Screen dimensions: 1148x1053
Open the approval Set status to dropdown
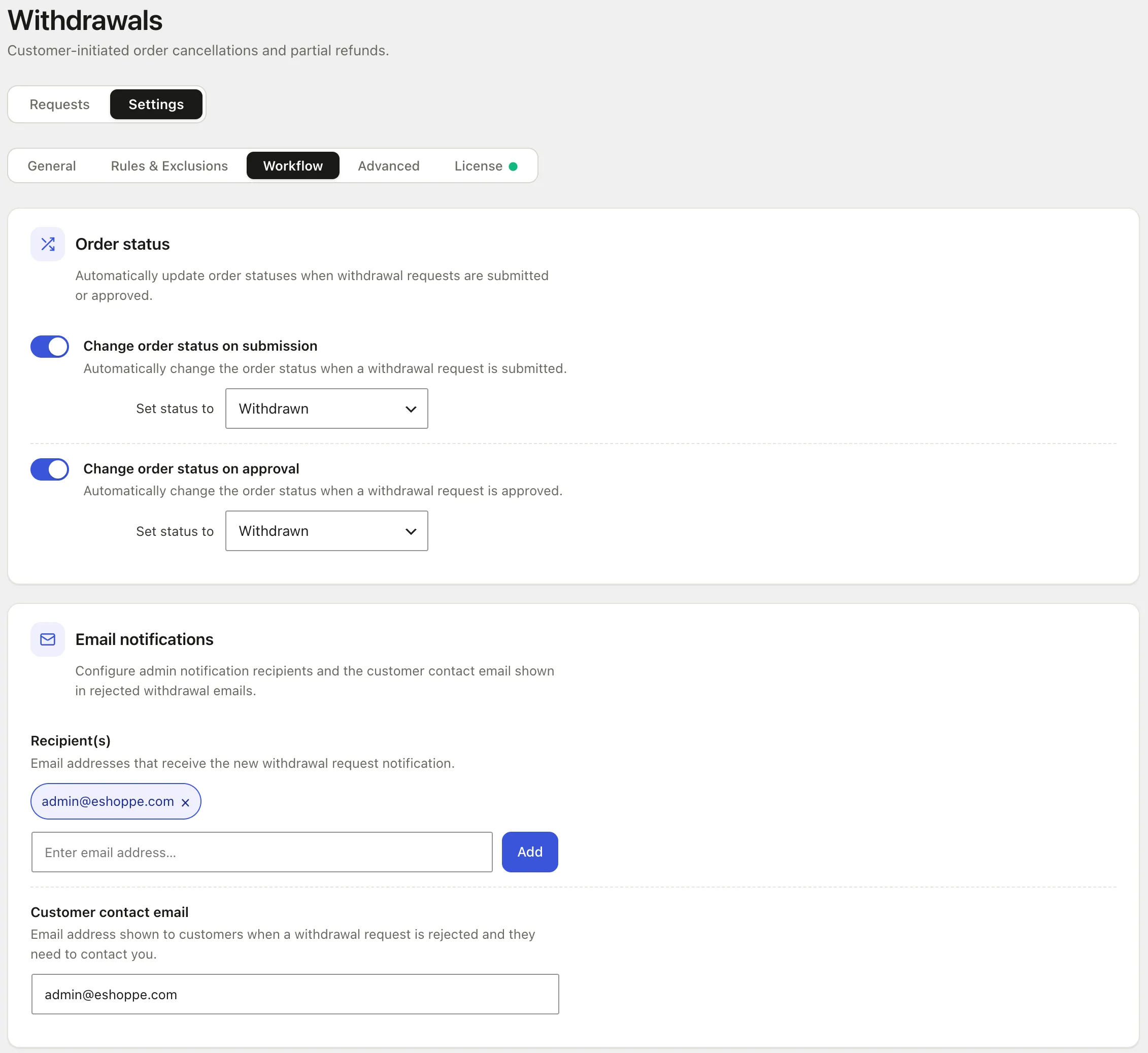[x=326, y=531]
